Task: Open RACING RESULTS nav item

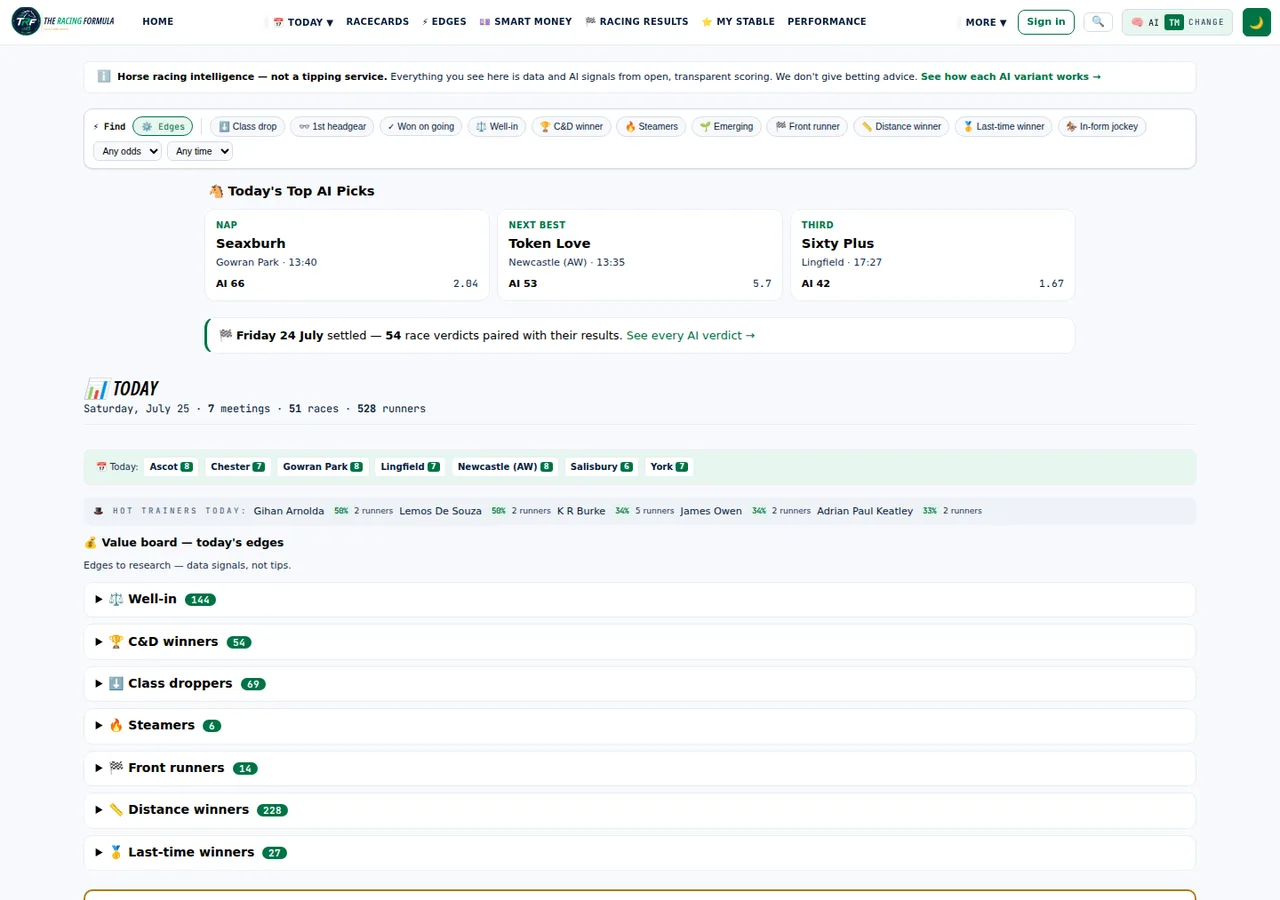Action: coord(636,21)
